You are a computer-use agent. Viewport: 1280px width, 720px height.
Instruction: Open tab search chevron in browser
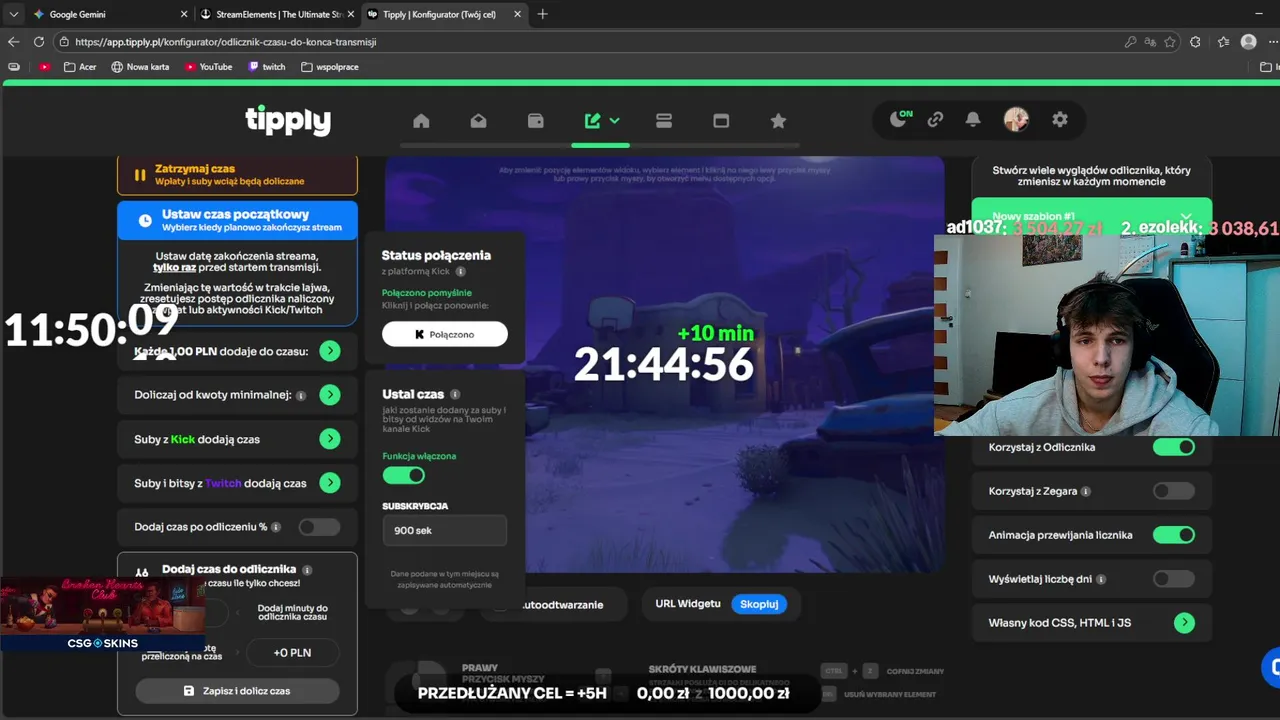(14, 14)
